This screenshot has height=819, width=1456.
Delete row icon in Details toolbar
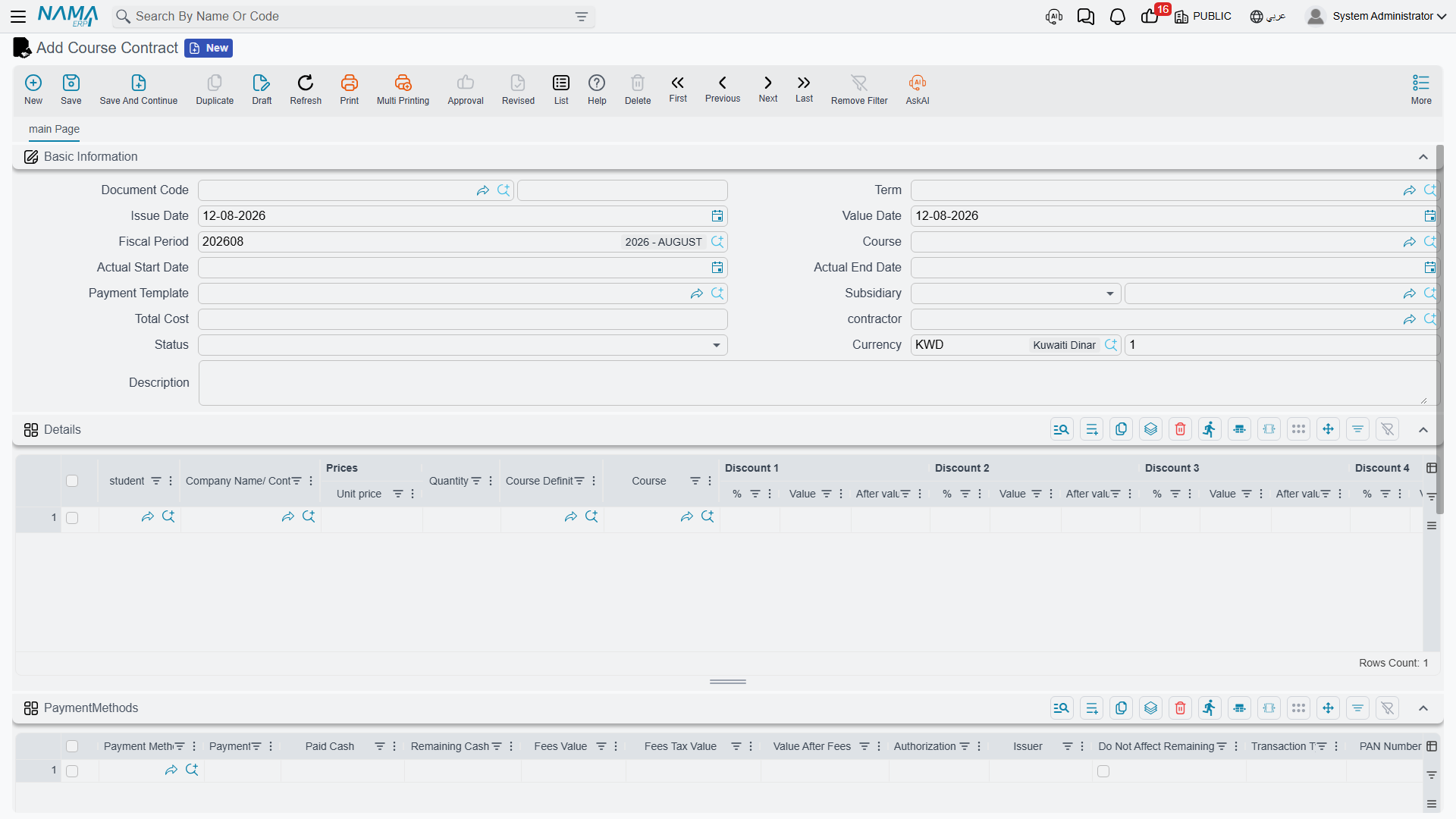(x=1180, y=429)
